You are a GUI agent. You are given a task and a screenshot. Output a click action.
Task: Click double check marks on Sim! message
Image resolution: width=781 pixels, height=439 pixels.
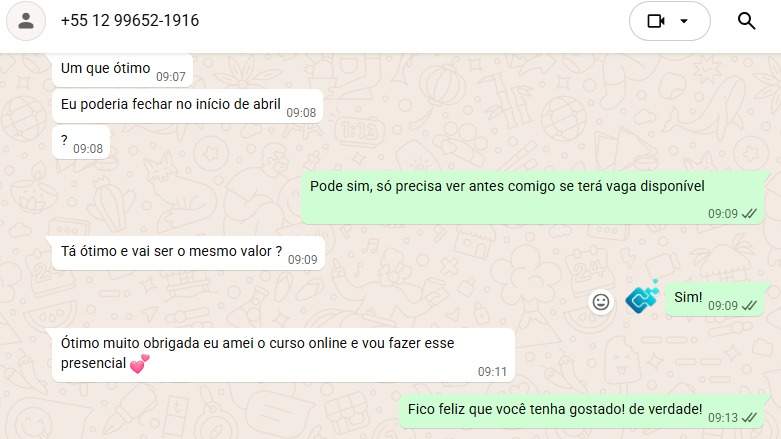[x=749, y=305]
